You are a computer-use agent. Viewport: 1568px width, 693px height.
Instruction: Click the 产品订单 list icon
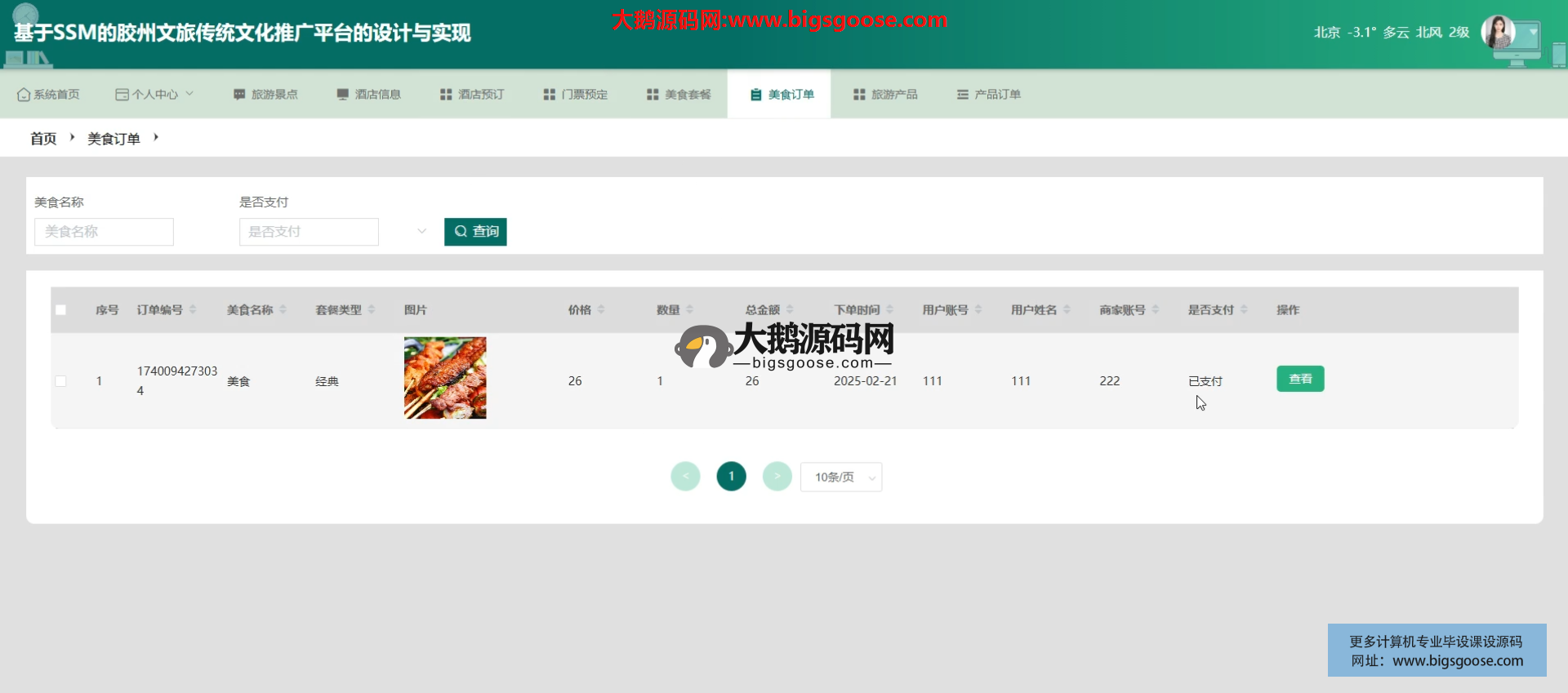(x=963, y=95)
